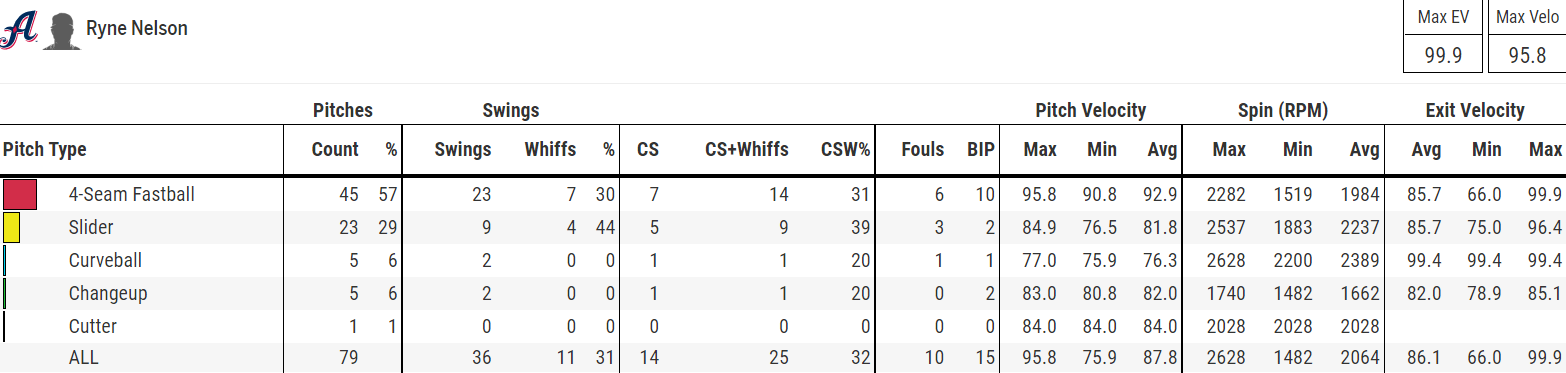Open the Ryne Nelson player name link
The image size is (1566, 373).
[137, 29]
